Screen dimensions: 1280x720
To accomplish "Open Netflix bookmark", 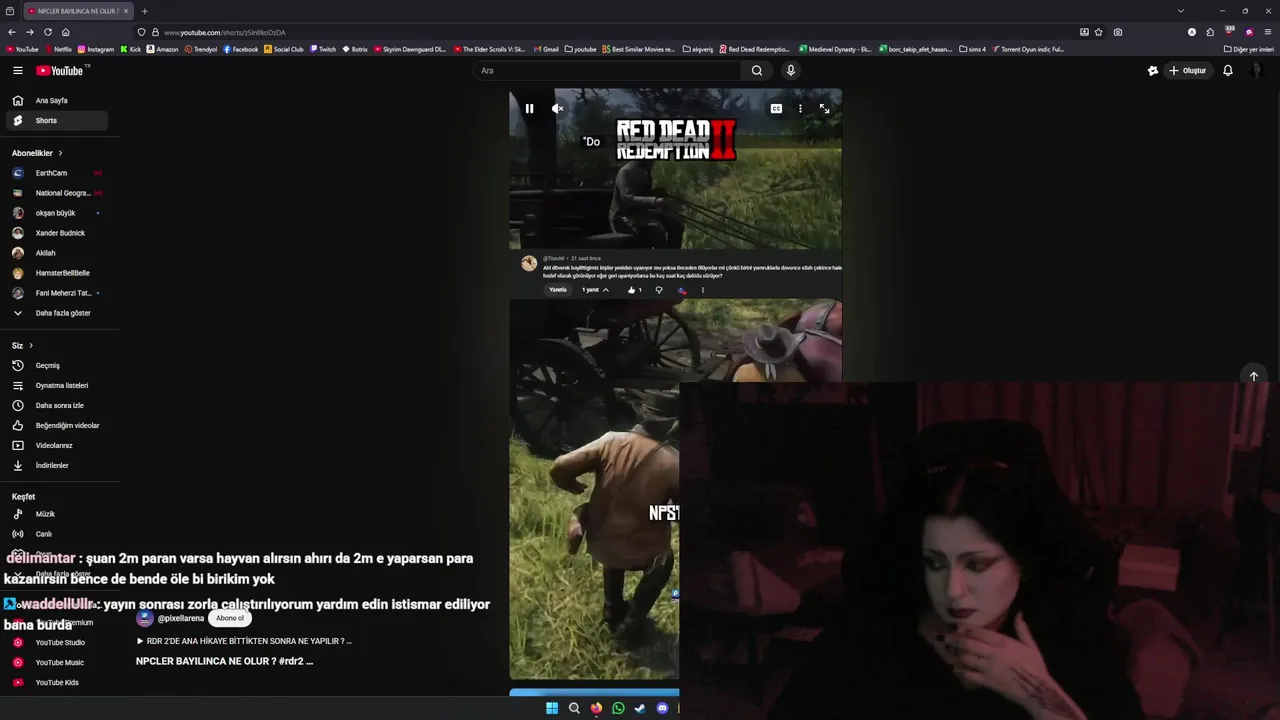I will (x=59, y=49).
